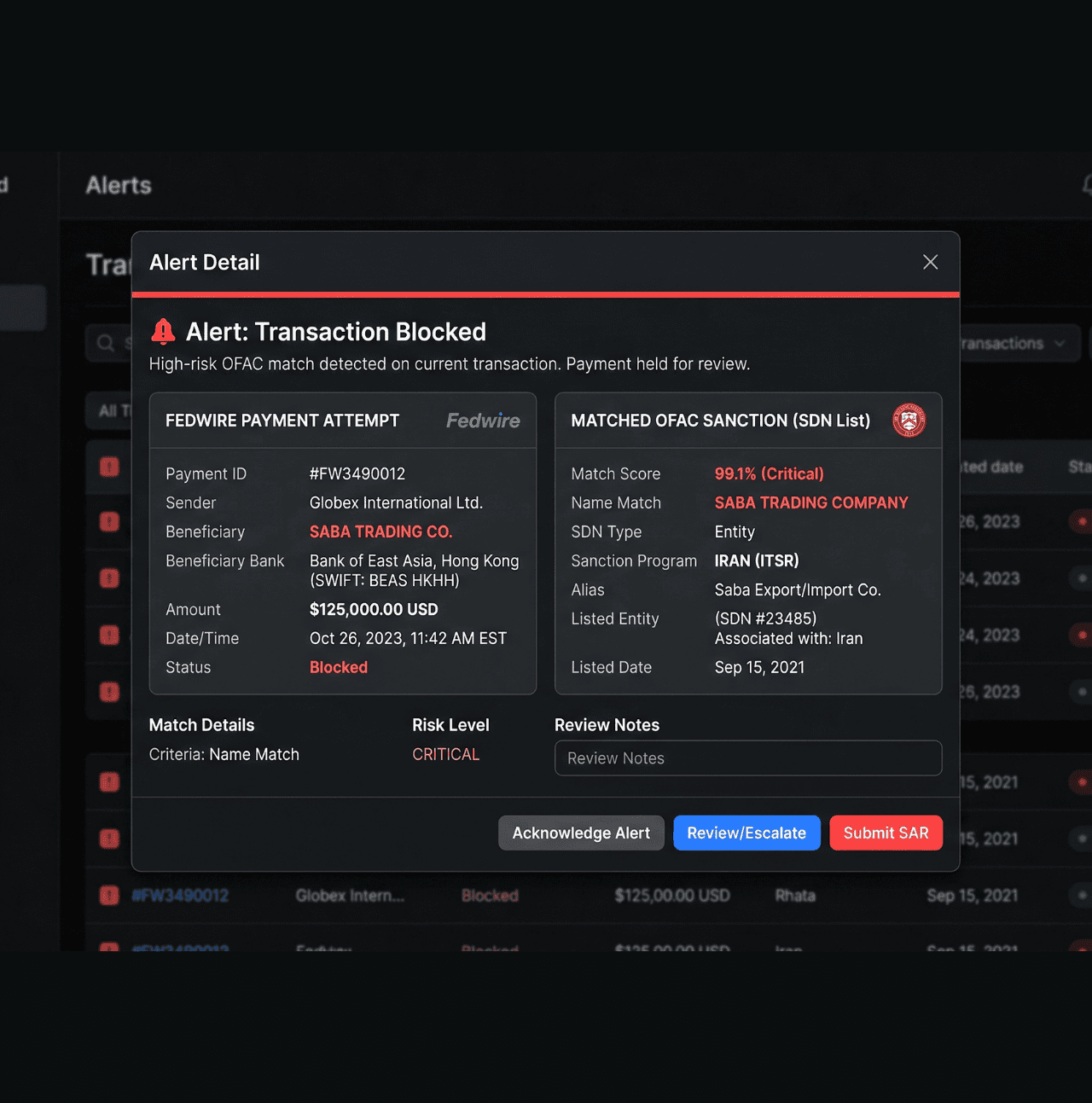Click sender name Globex International Ltd.
The width and height of the screenshot is (1092, 1103).
tap(396, 502)
